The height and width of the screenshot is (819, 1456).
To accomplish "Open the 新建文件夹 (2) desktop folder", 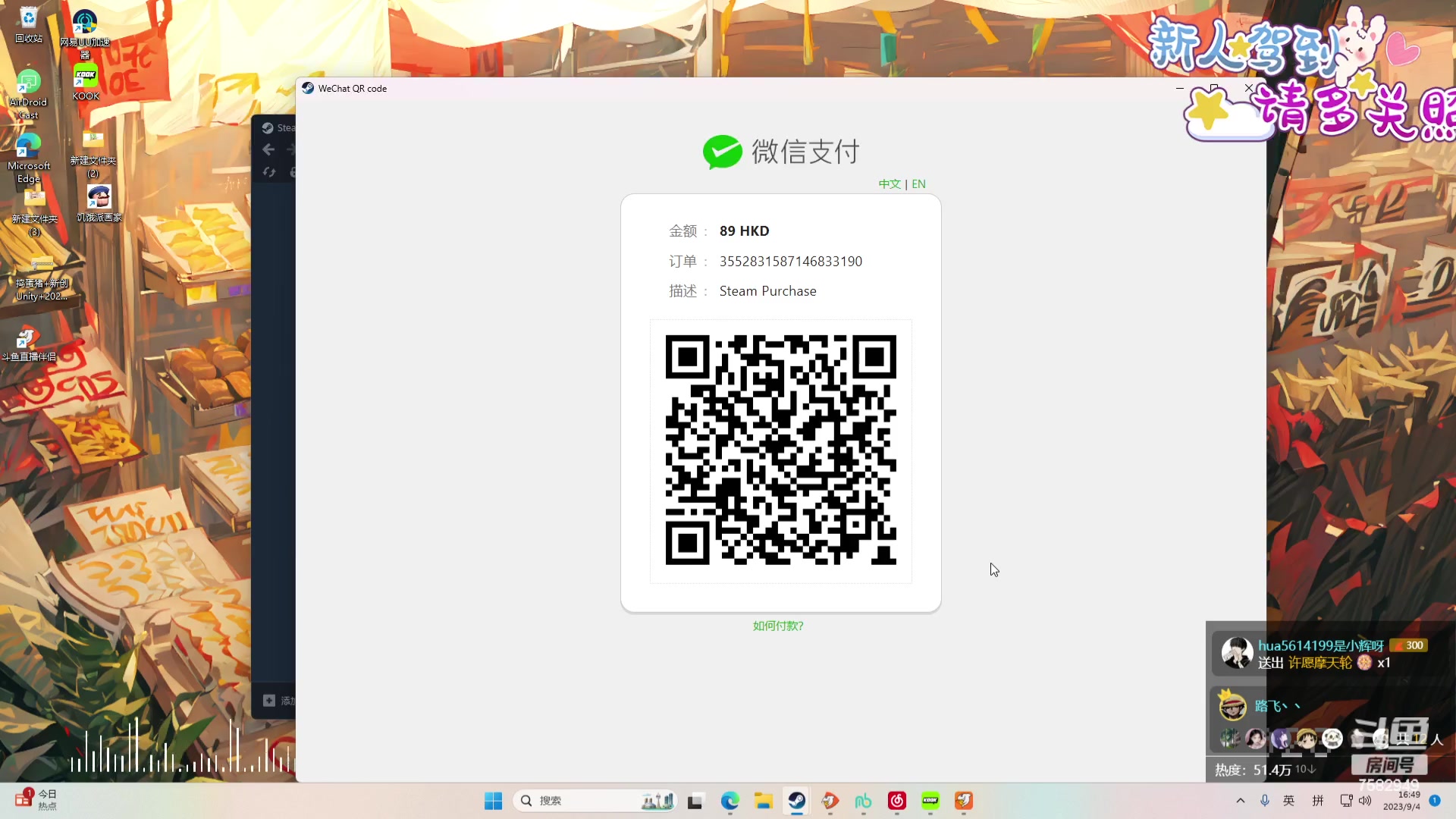I will 93,155.
